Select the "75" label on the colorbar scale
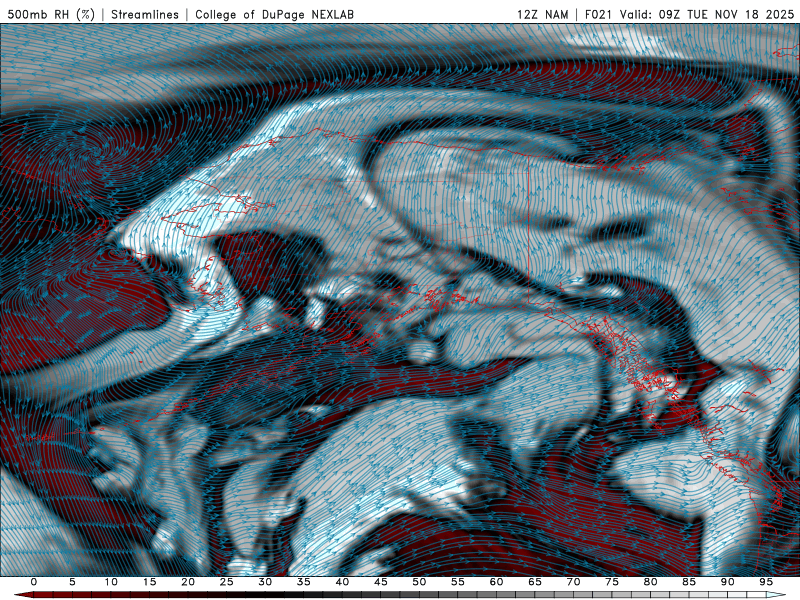 click(612, 582)
